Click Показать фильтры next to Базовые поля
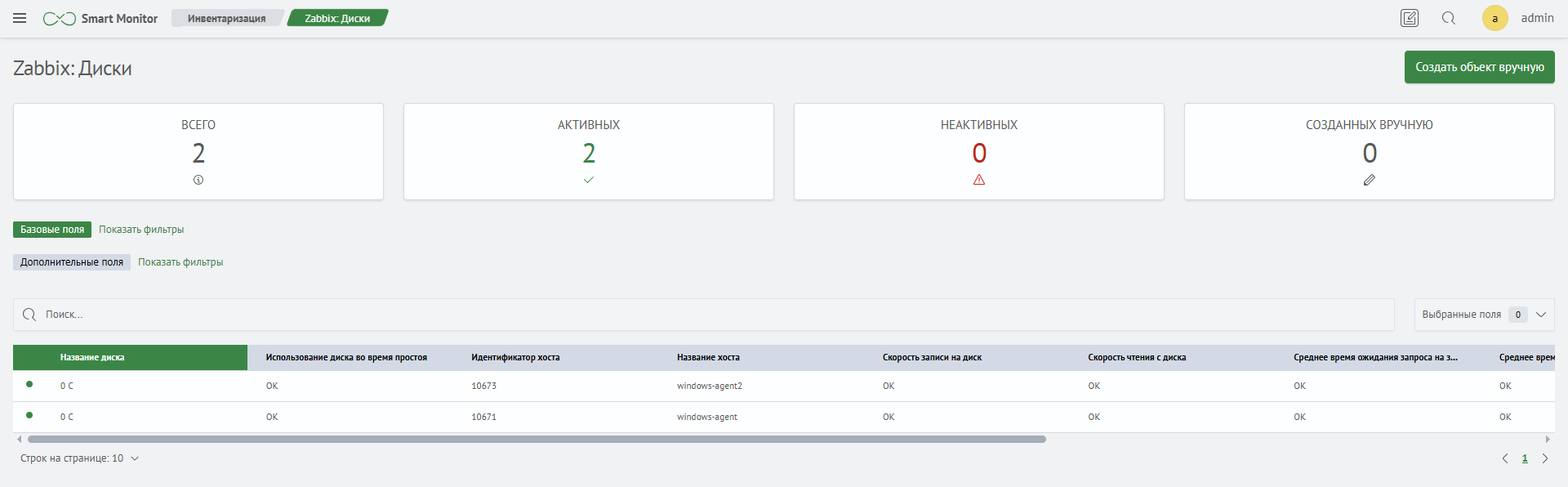This screenshot has height=487, width=1568. tap(141, 230)
